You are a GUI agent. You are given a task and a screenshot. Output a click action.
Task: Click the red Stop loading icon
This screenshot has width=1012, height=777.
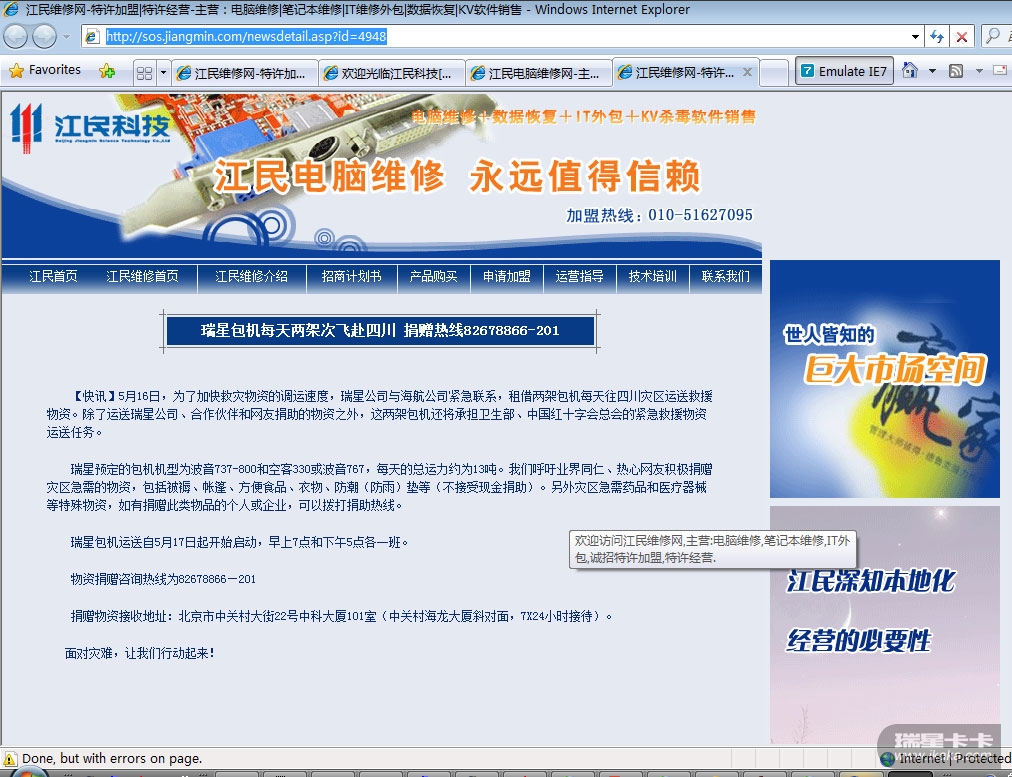(x=962, y=37)
